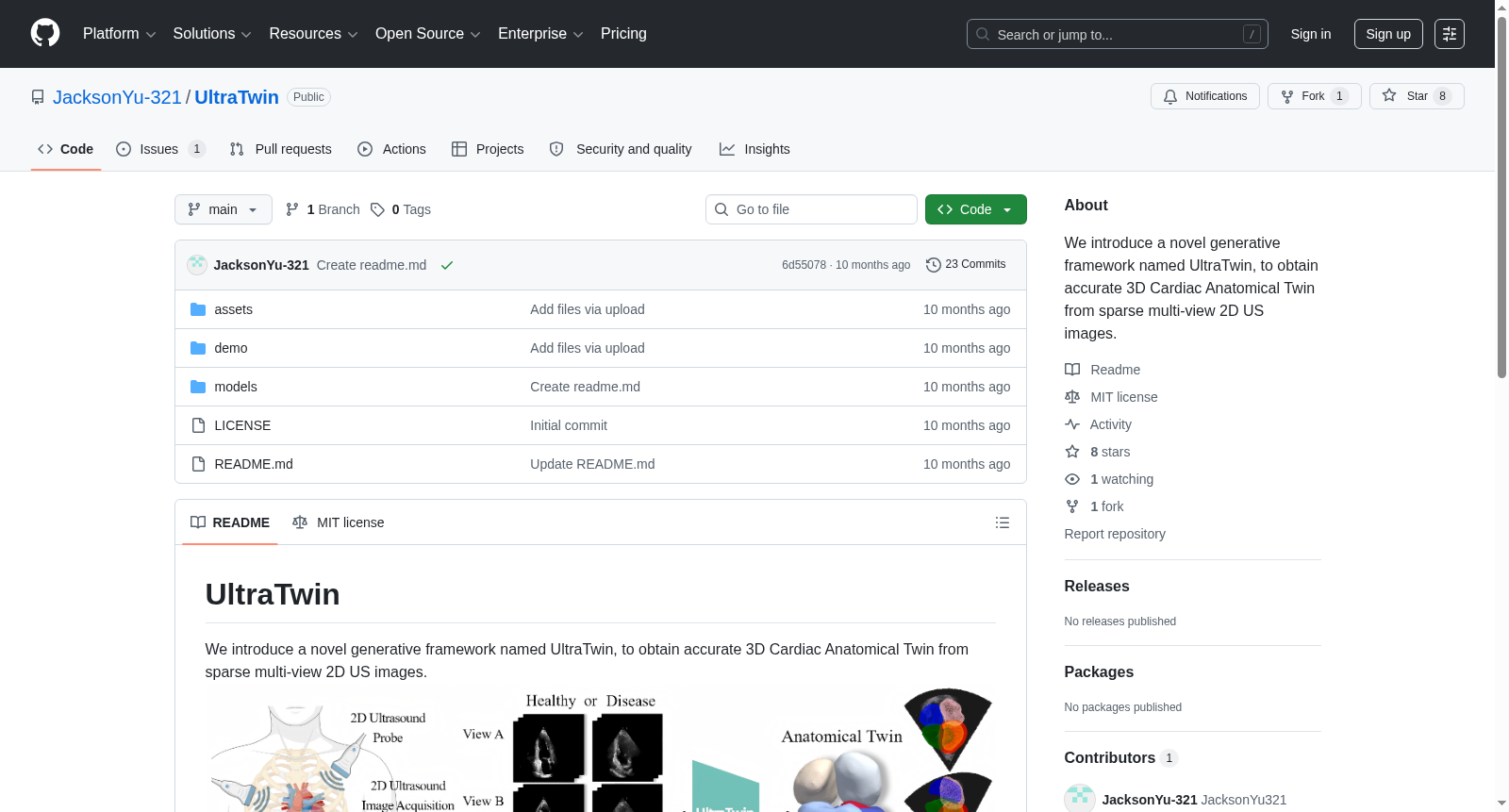This screenshot has width=1509, height=812.
Task: Open the README outline icon
Action: pyautogui.click(x=1003, y=522)
